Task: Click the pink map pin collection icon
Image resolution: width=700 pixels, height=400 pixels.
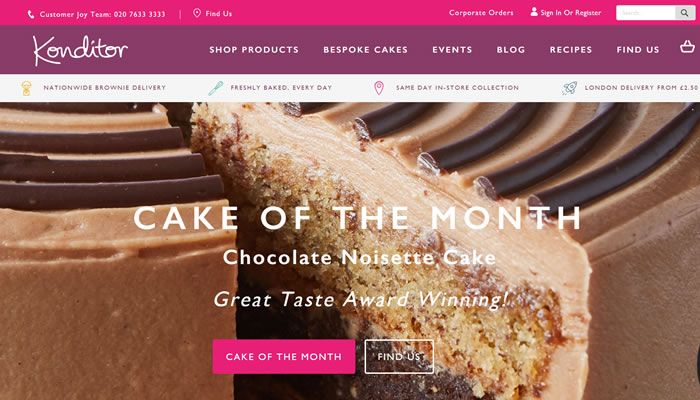Action: click(x=379, y=88)
